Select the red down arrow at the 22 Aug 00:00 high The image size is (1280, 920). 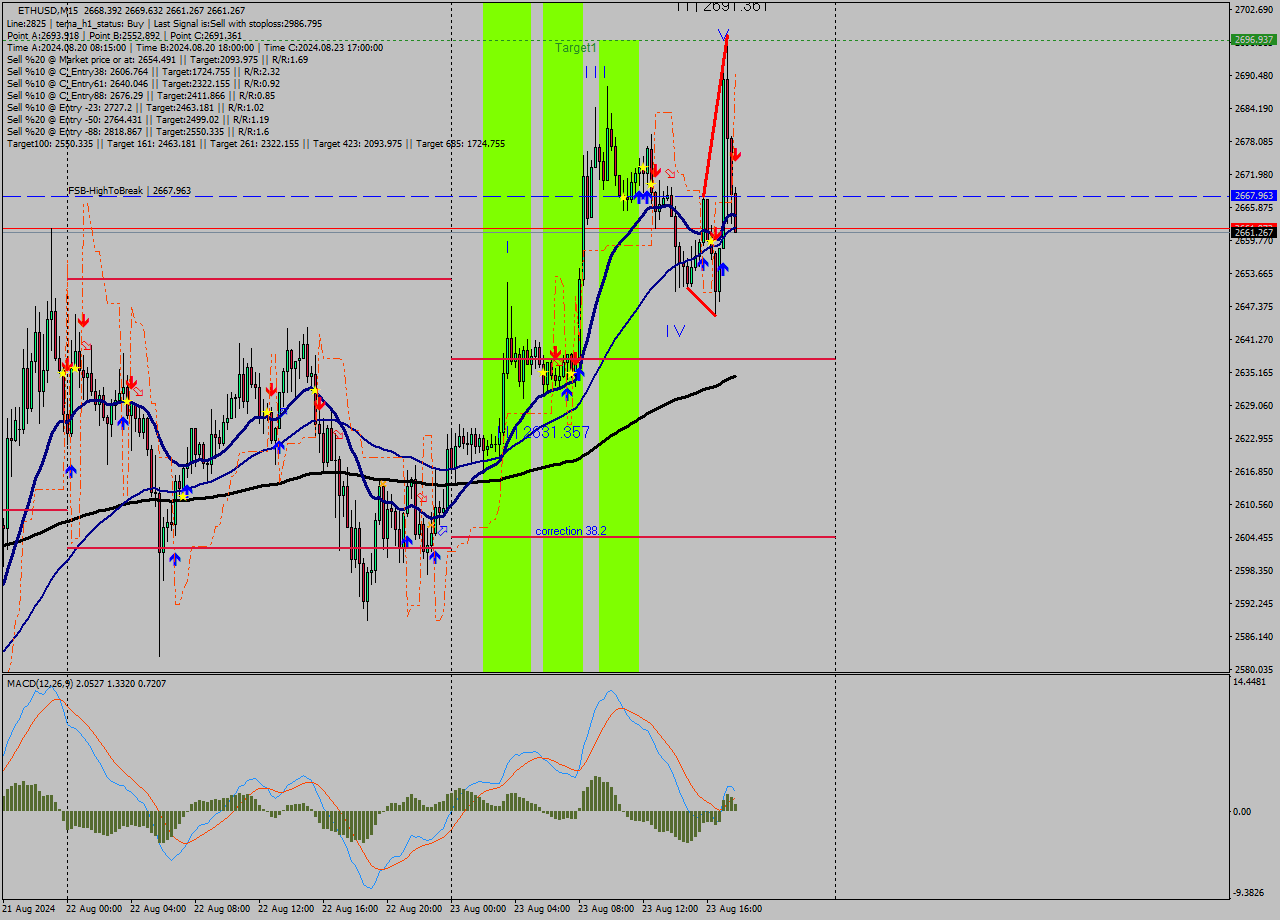(83, 320)
